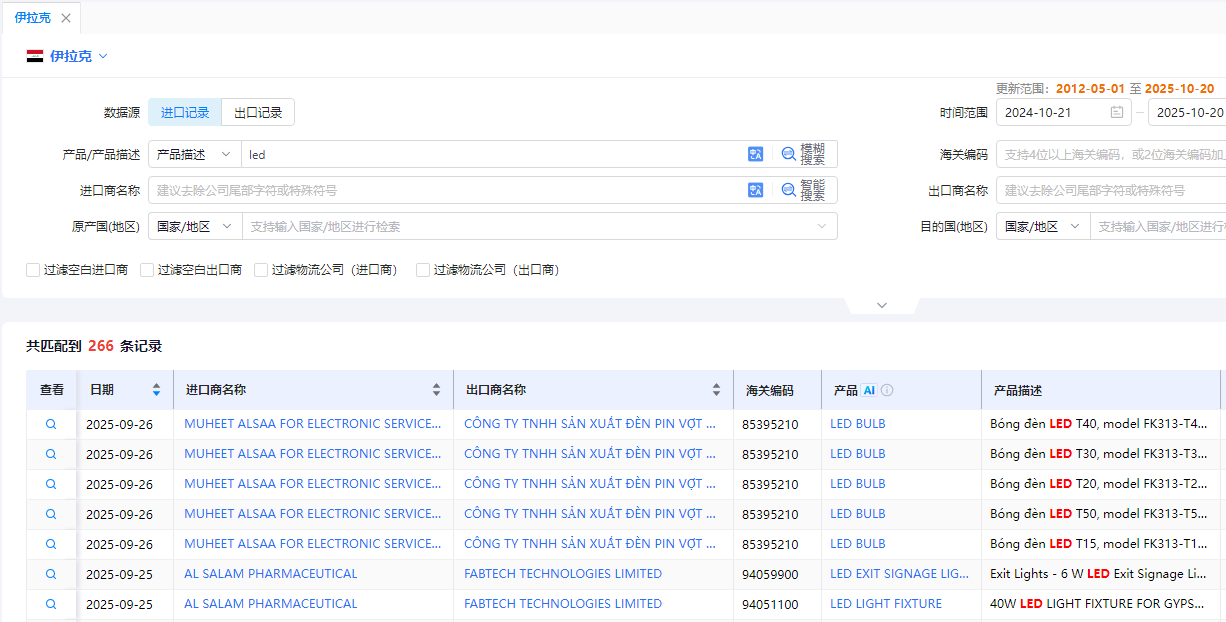Check the 过滤空白出口商 option
1226x622 pixels.
point(147,270)
